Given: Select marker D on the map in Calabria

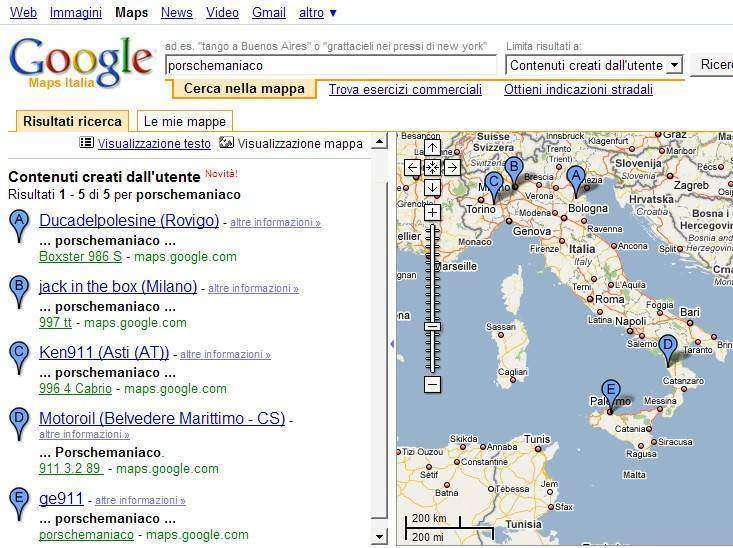Looking at the screenshot, I should click(668, 348).
